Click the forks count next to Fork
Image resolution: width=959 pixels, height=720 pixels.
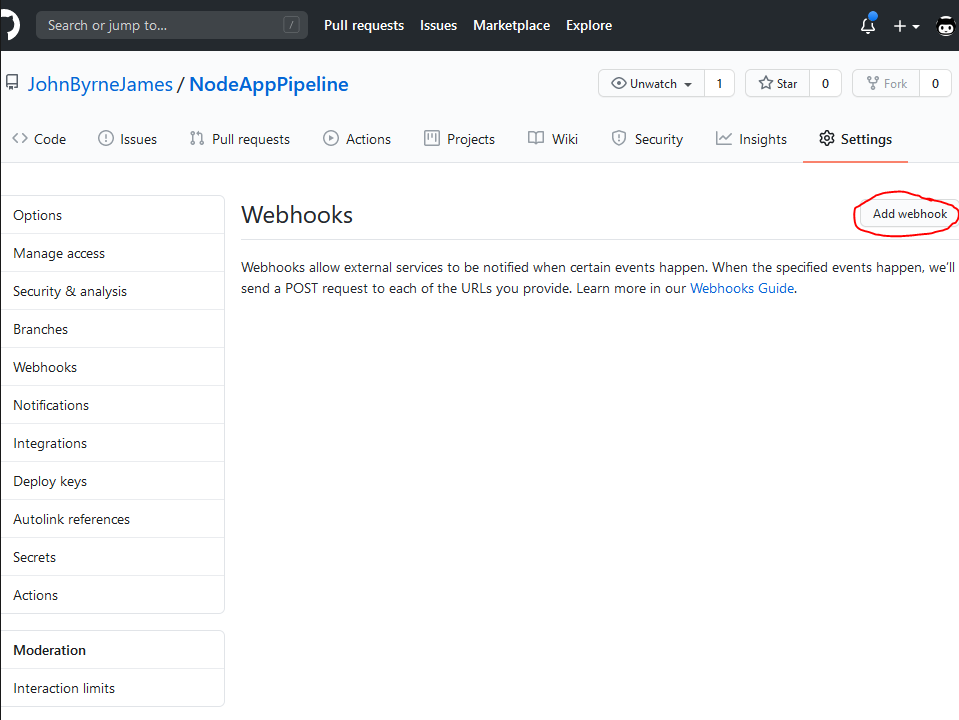coord(935,83)
